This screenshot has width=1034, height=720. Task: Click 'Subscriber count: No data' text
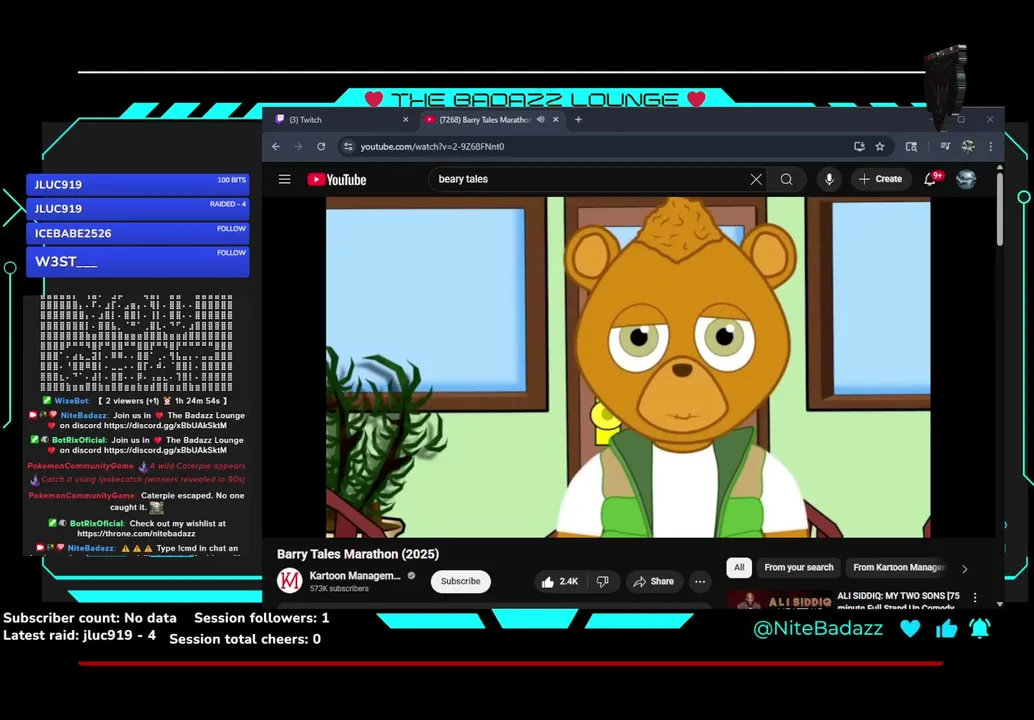(90, 618)
